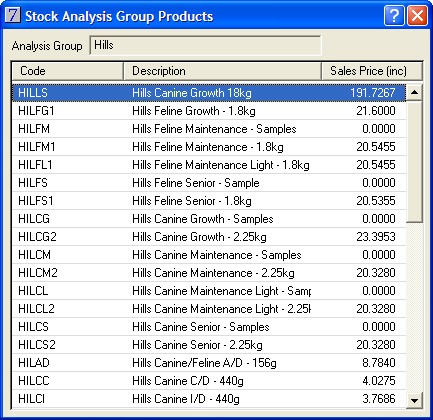433x420 pixels.
Task: Select code HILCS2
Action: [x=37, y=345]
